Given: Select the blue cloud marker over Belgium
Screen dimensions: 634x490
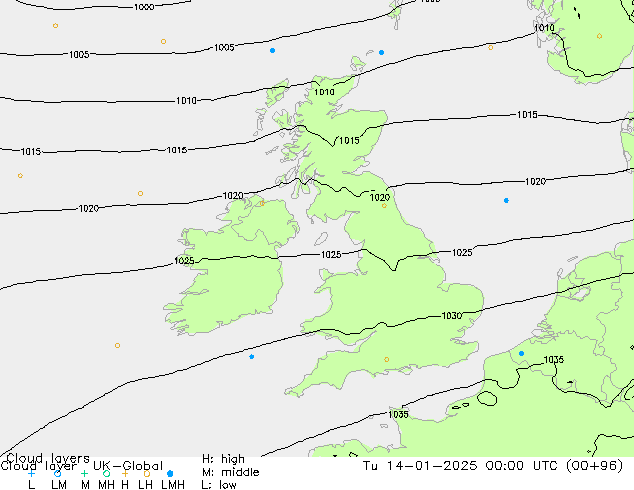Looking at the screenshot, I should click(x=522, y=353).
